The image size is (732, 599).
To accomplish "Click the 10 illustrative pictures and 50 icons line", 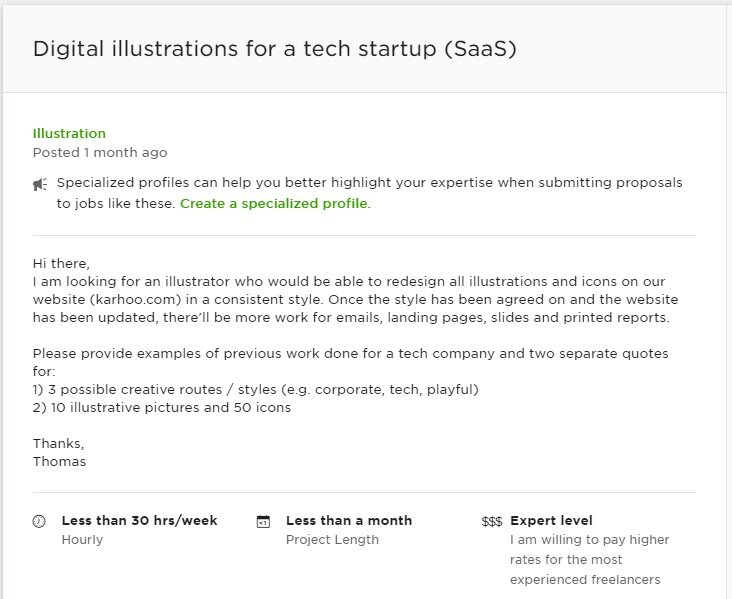I will (162, 408).
